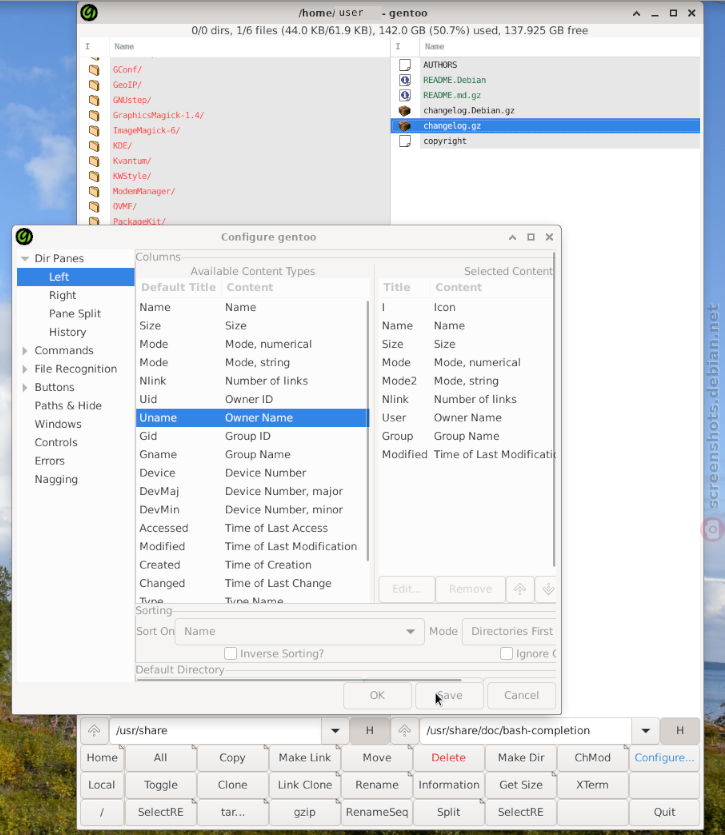Open the Directories First mode dropdown
The height and width of the screenshot is (835, 725).
click(510, 631)
